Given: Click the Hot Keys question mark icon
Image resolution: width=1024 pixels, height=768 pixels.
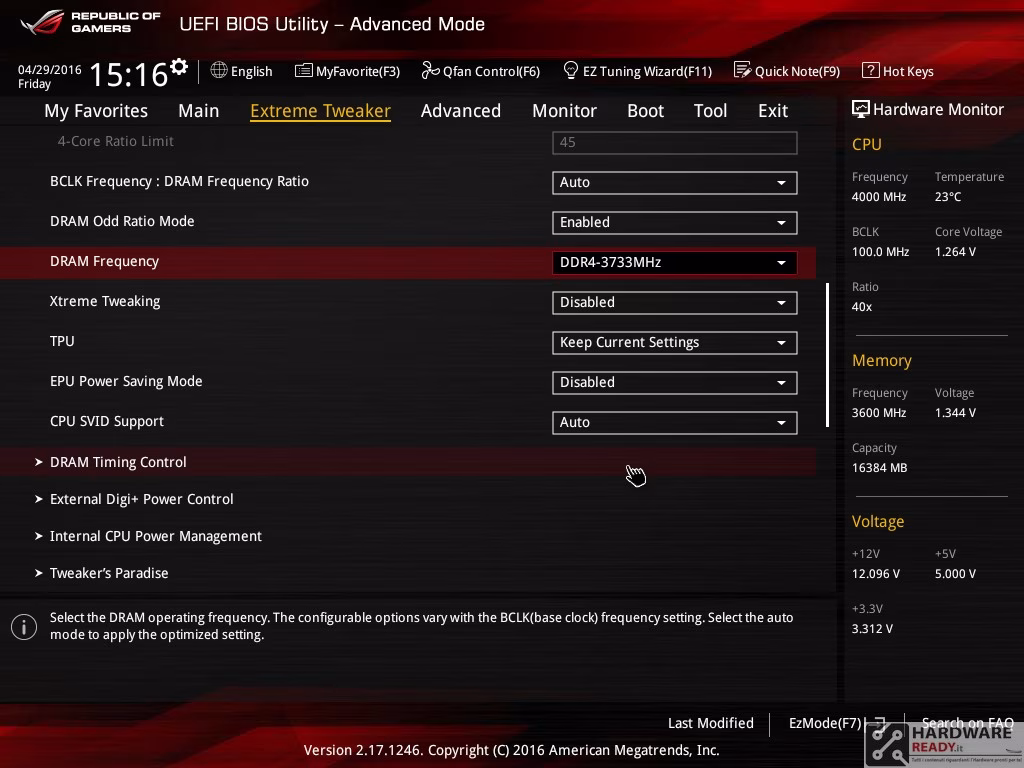Looking at the screenshot, I should [x=871, y=70].
